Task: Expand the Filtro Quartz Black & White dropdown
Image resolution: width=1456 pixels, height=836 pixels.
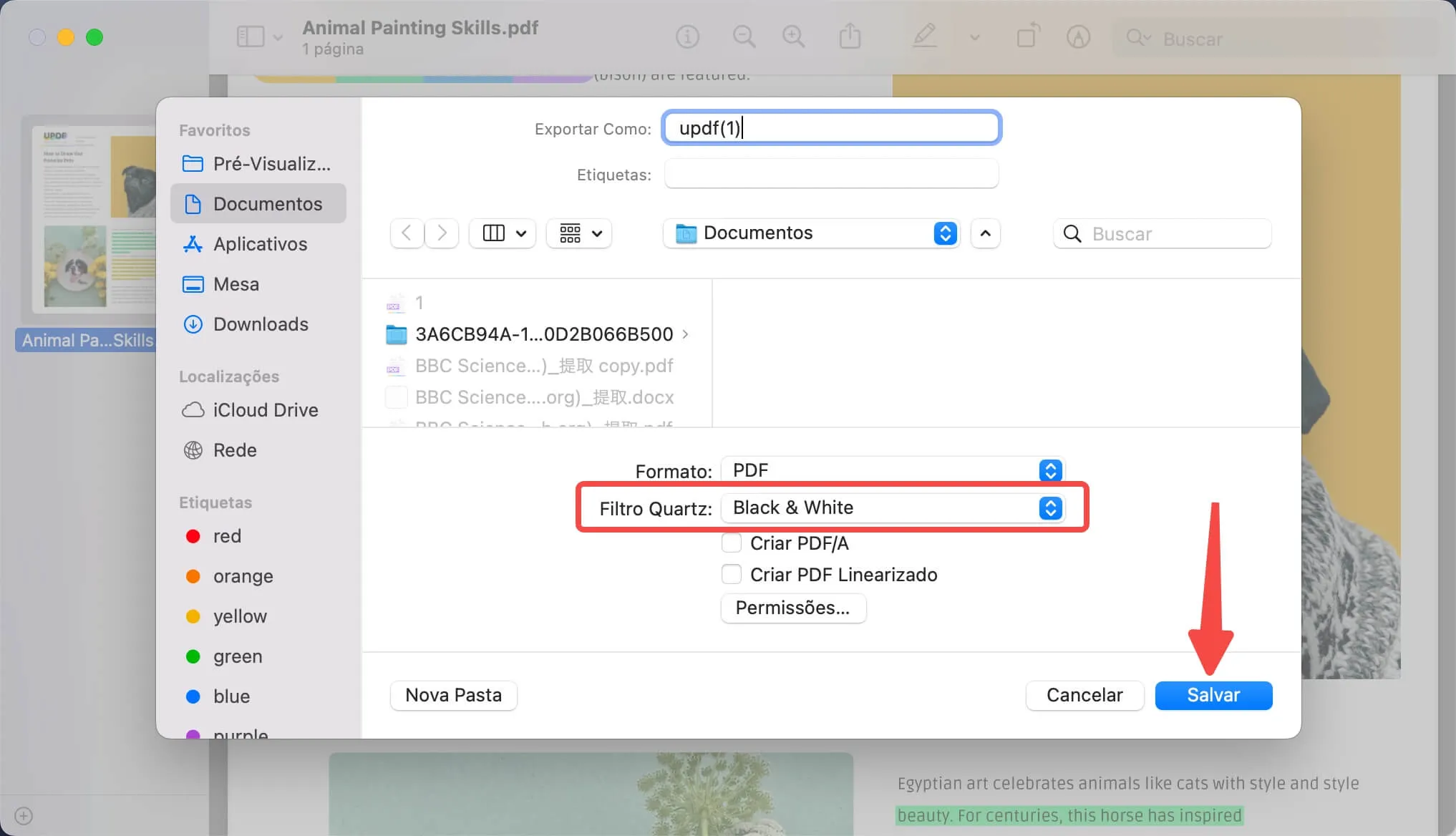Action: 1051,507
